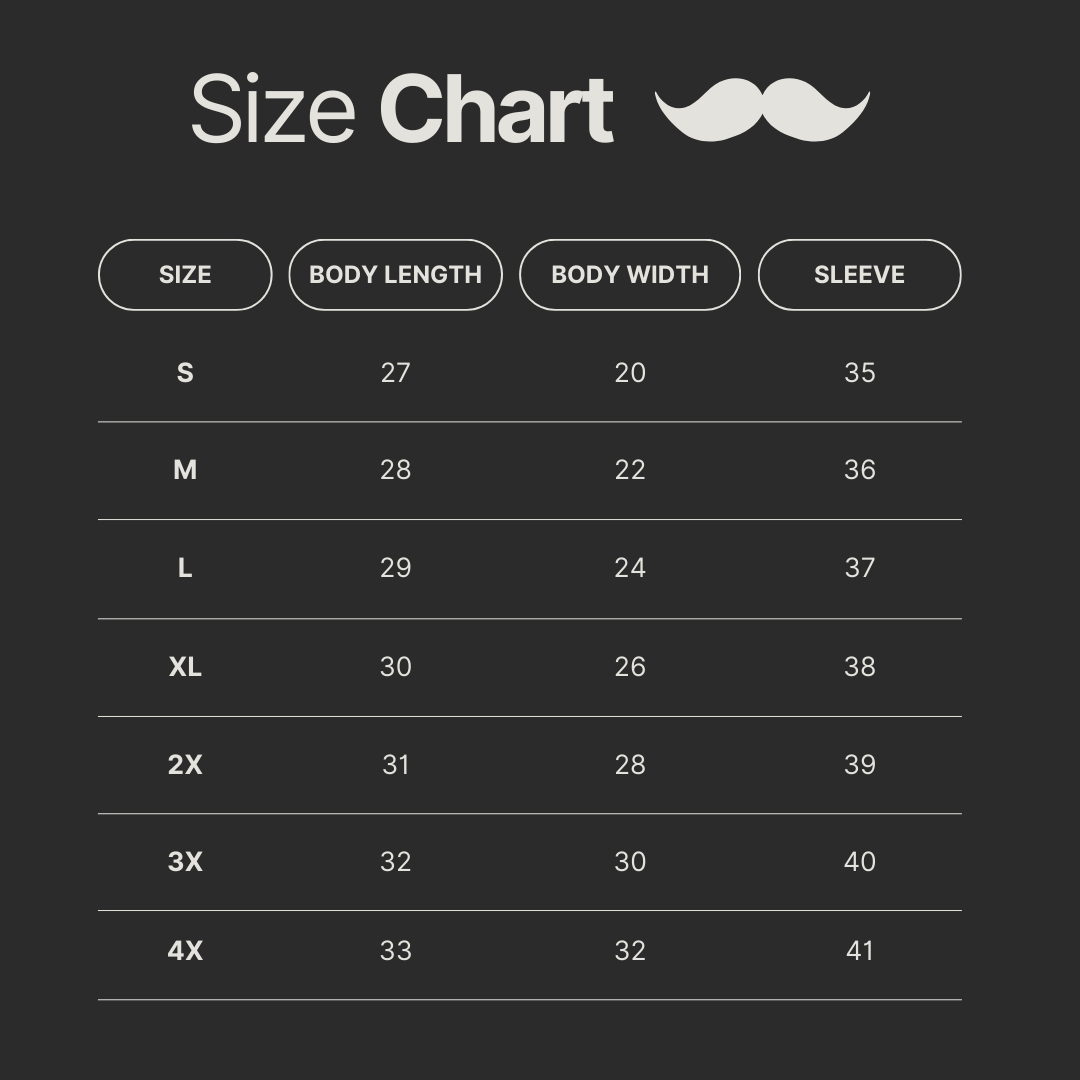The width and height of the screenshot is (1080, 1080).
Task: Click body width value 22 for M
Action: (x=630, y=470)
